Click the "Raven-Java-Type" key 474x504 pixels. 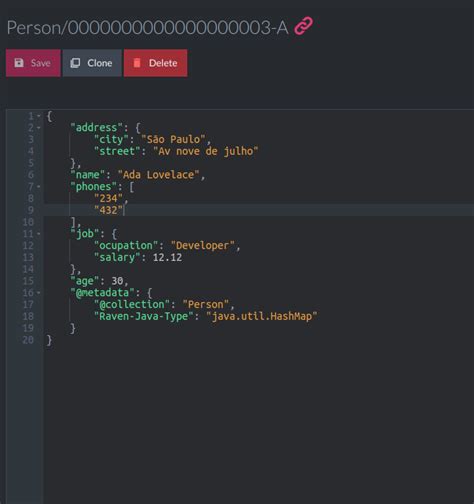(x=144, y=316)
